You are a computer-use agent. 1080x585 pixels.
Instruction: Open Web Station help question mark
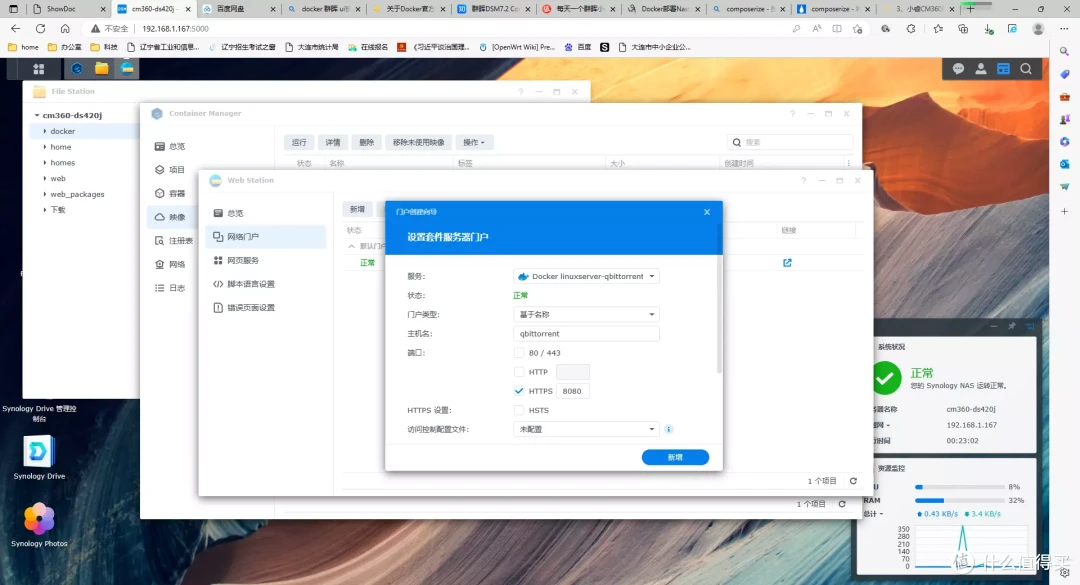(803, 181)
